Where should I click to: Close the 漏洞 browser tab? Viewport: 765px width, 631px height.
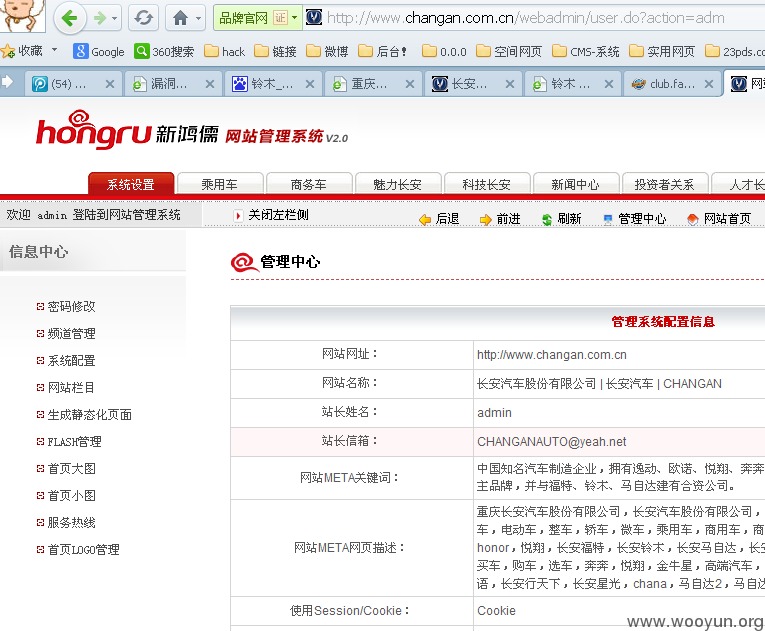pos(210,84)
